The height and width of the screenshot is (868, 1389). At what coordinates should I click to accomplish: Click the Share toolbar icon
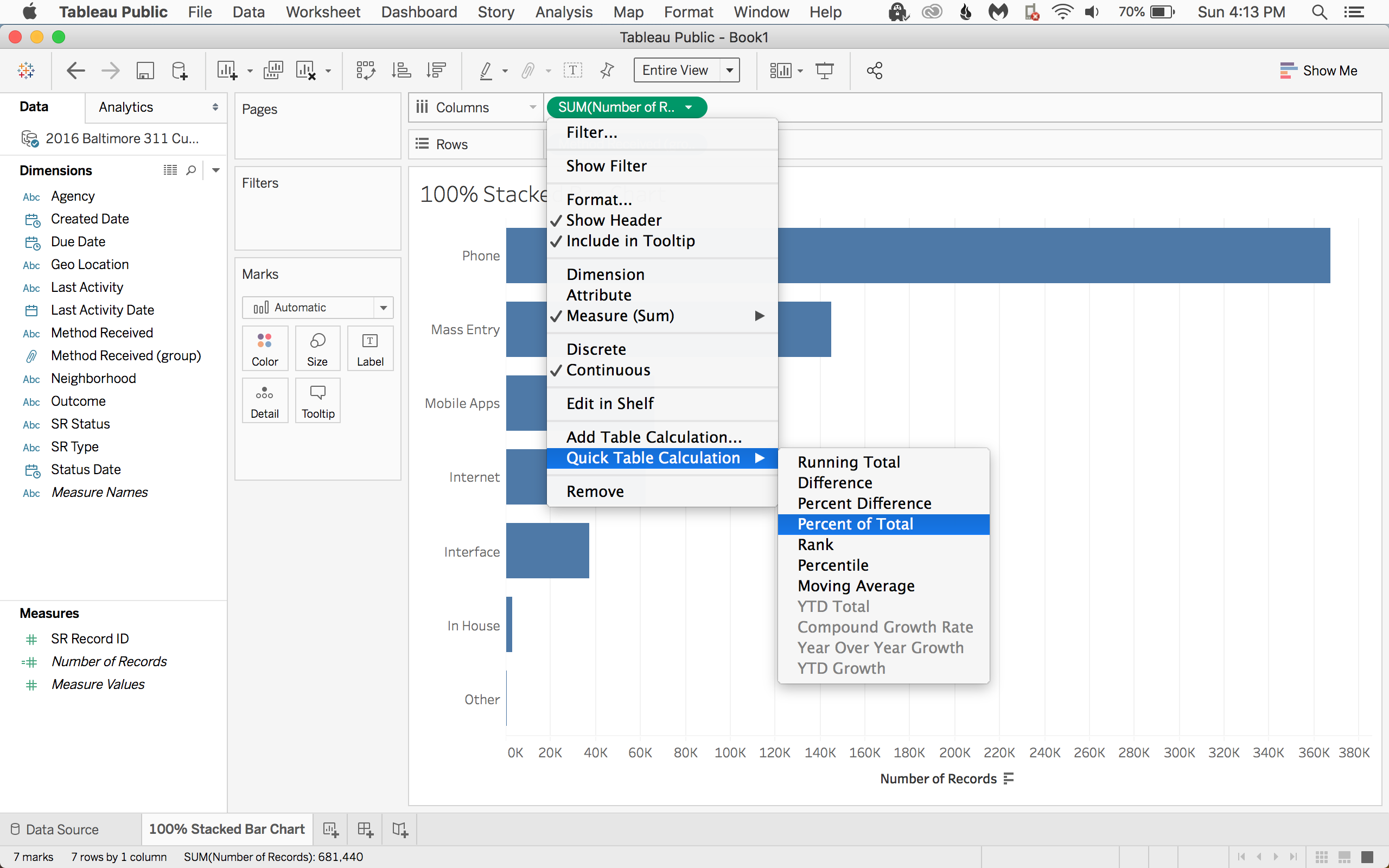click(874, 71)
